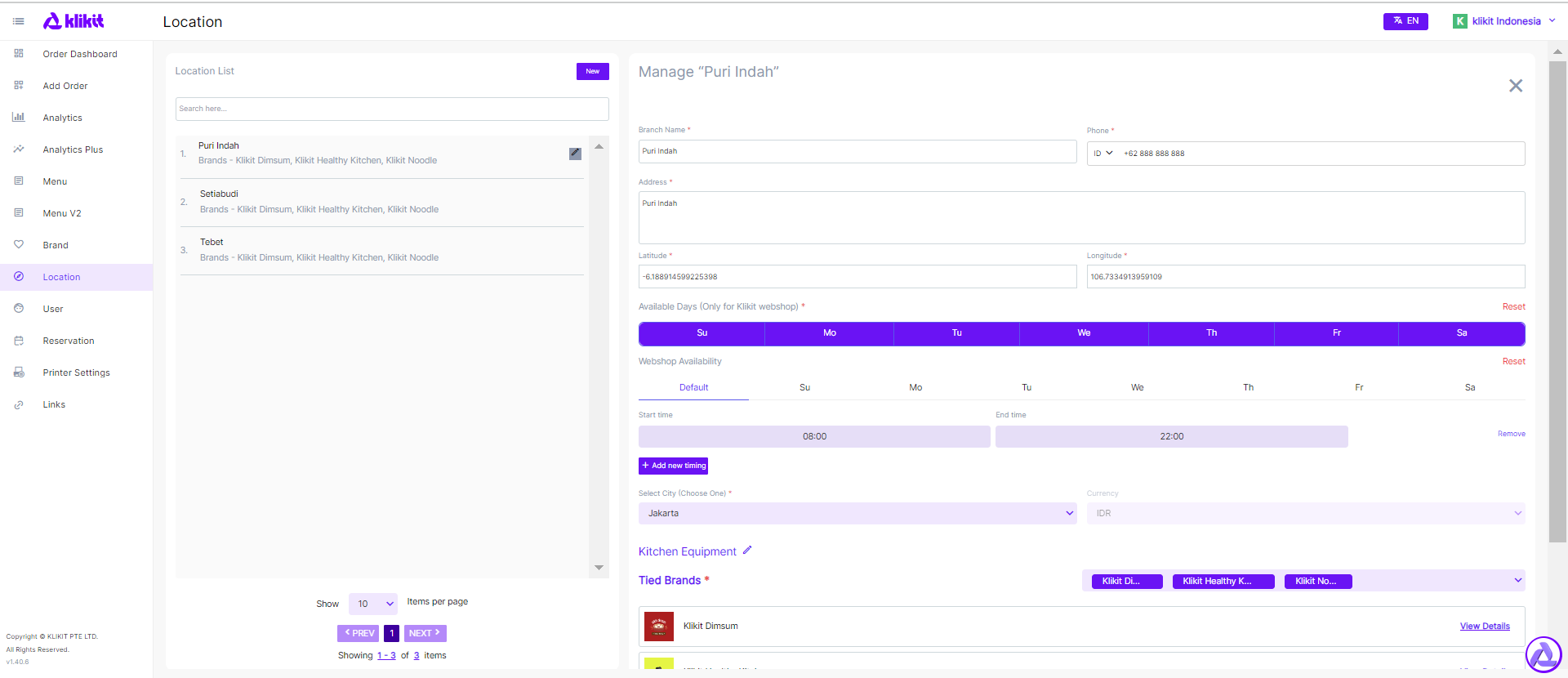Go to Printer Settings in sidebar

pos(76,372)
